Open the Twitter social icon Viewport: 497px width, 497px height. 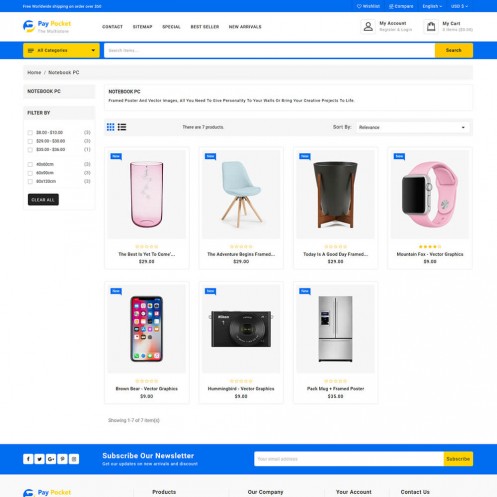[39, 459]
